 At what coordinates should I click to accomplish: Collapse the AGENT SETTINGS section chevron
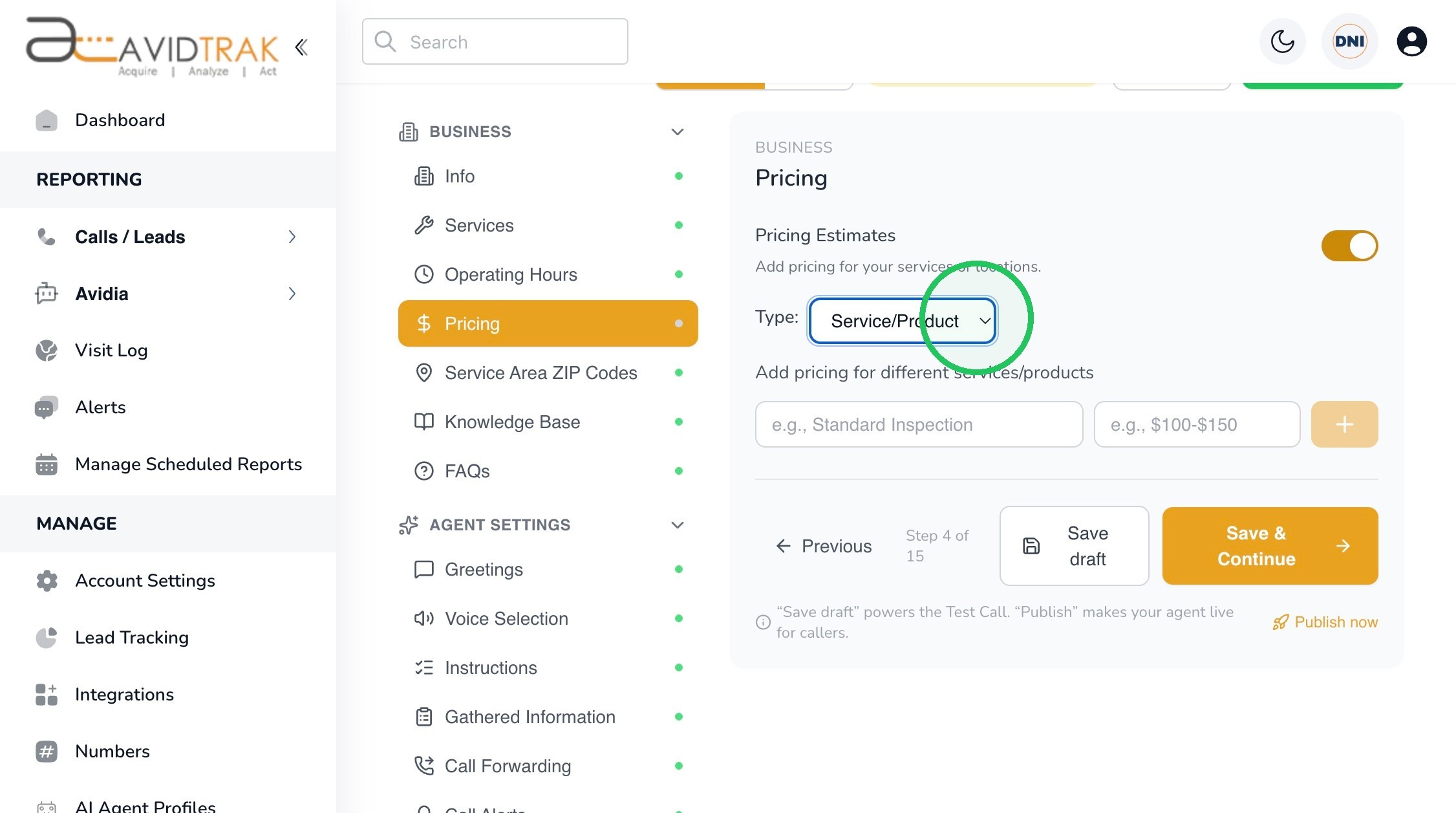point(677,525)
